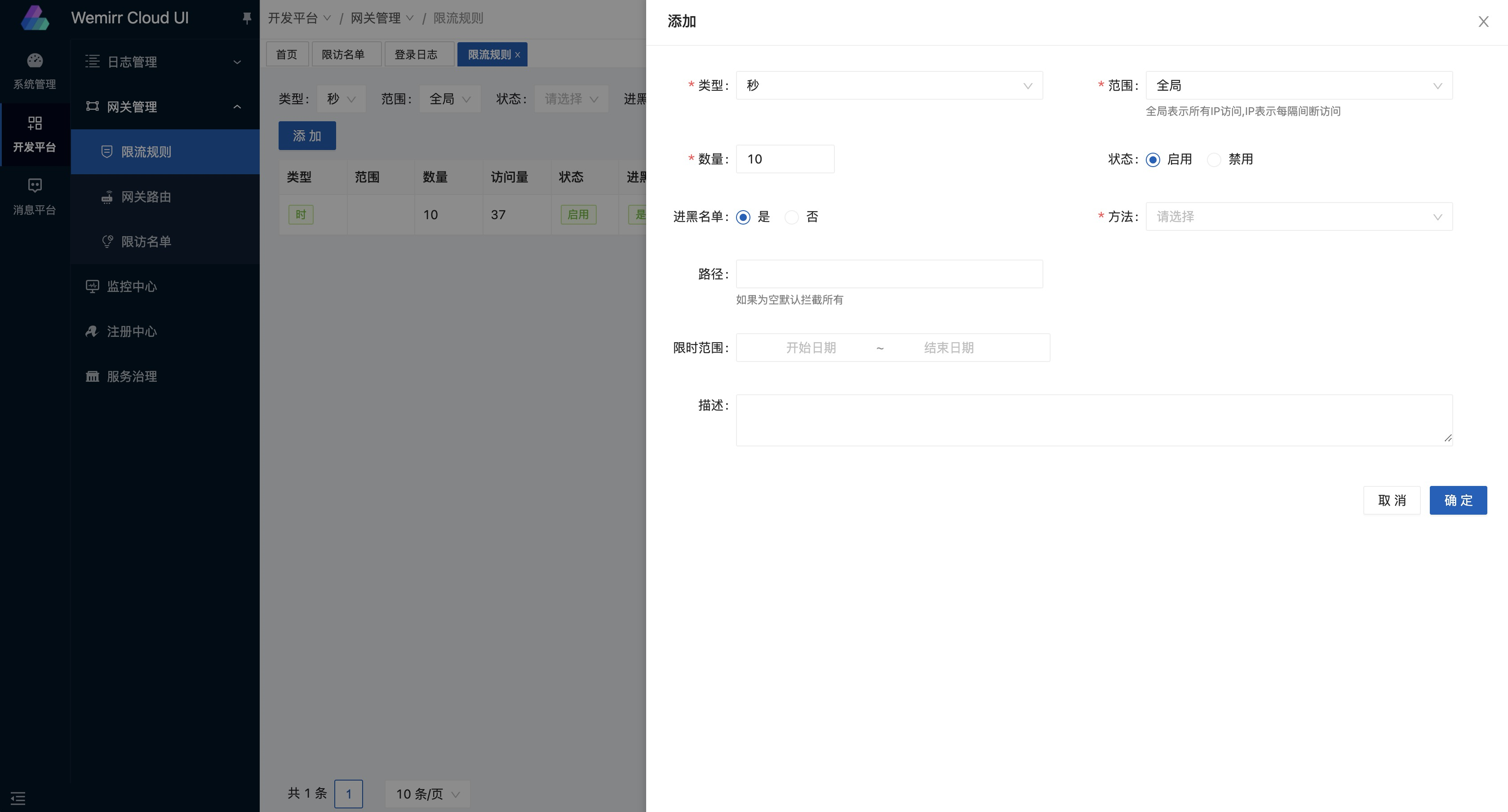Click the 路径 input field

pyautogui.click(x=889, y=274)
